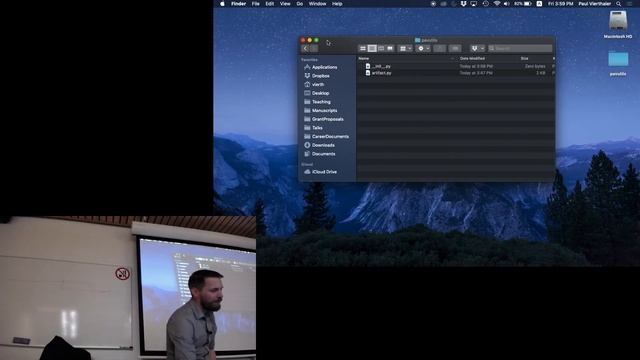Image resolution: width=640 pixels, height=360 pixels.
Task: Click the artifact.py file icon
Action: point(368,73)
